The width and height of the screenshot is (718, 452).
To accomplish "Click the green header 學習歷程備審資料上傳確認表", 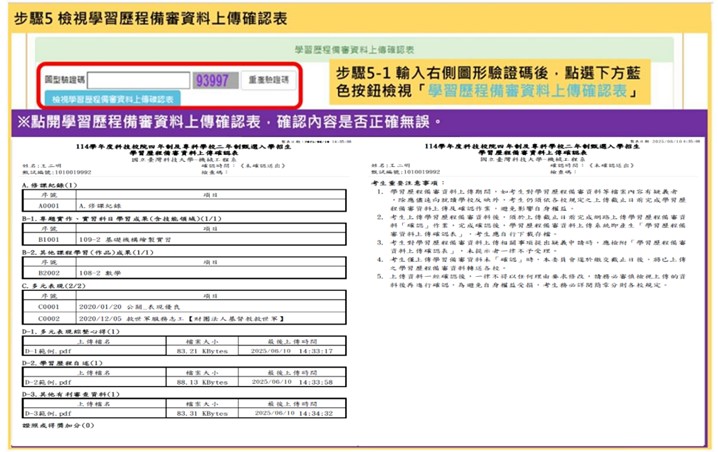I will (354, 49).
